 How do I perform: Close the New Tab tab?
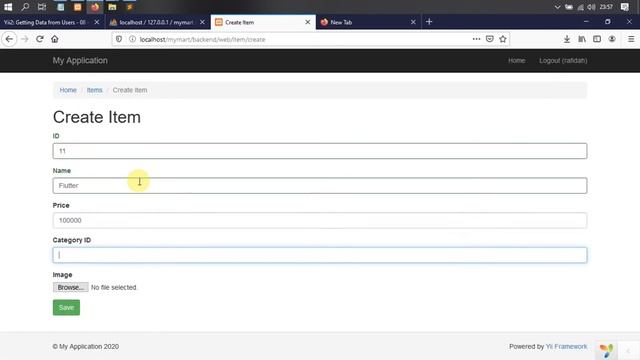[413, 22]
